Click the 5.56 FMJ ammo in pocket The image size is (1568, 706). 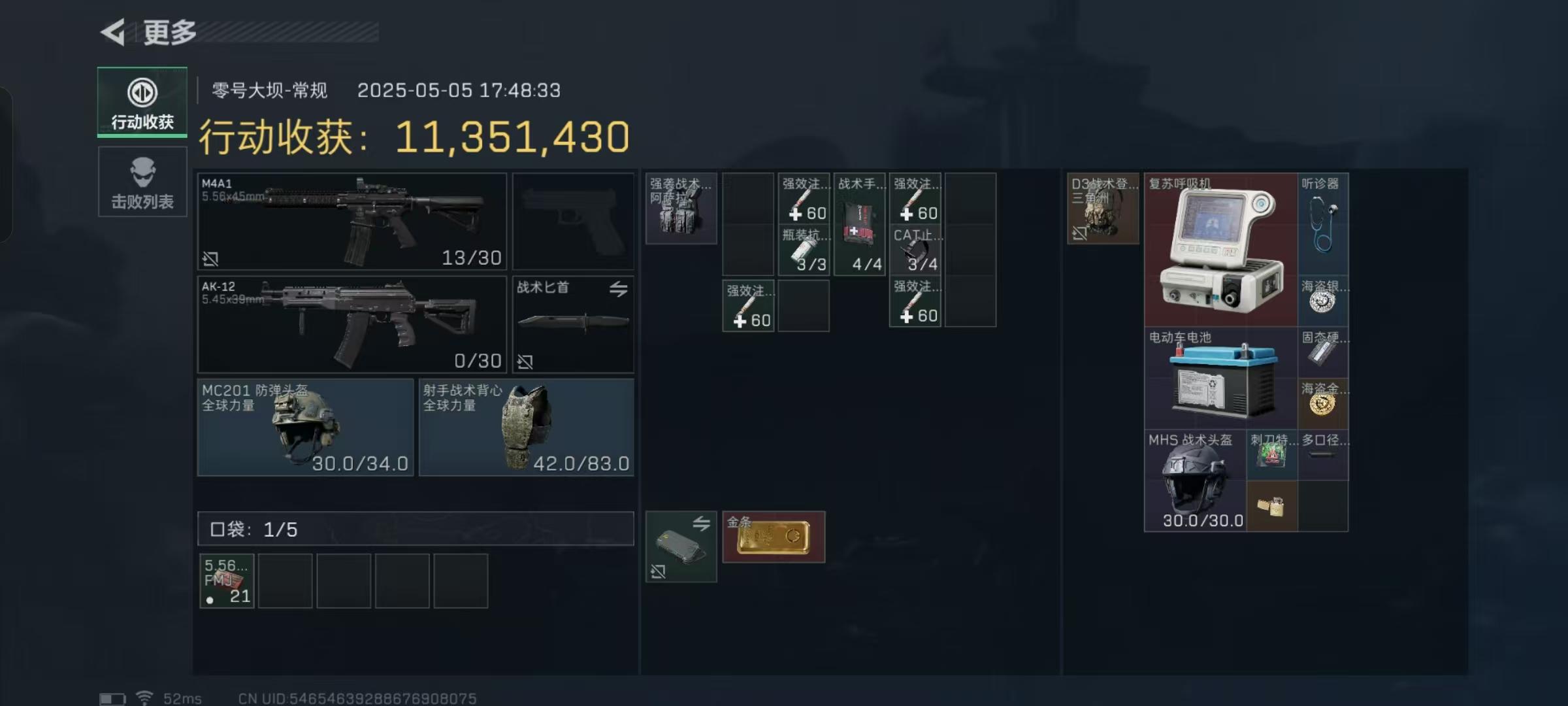(x=227, y=581)
